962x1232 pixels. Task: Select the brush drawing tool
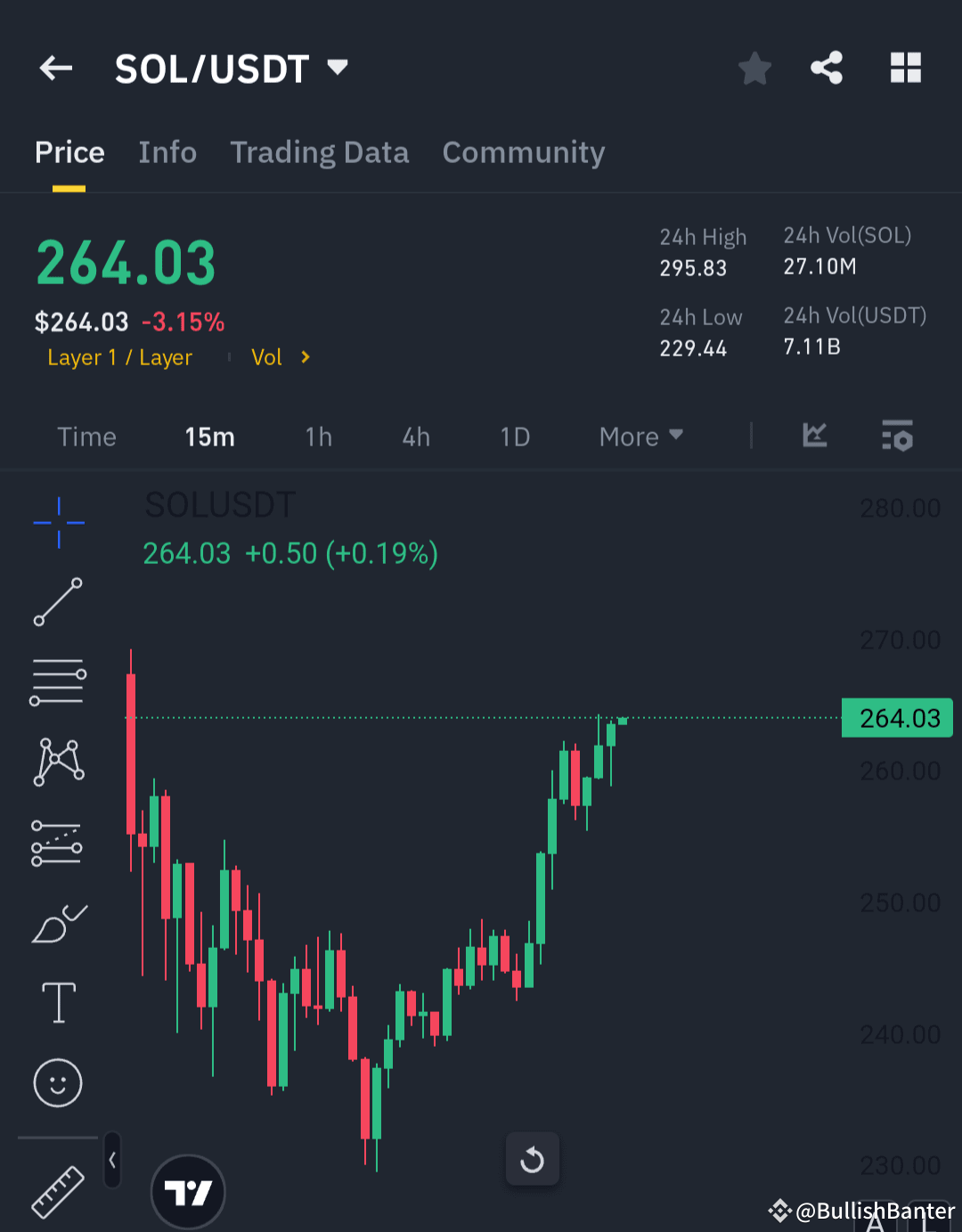58,924
